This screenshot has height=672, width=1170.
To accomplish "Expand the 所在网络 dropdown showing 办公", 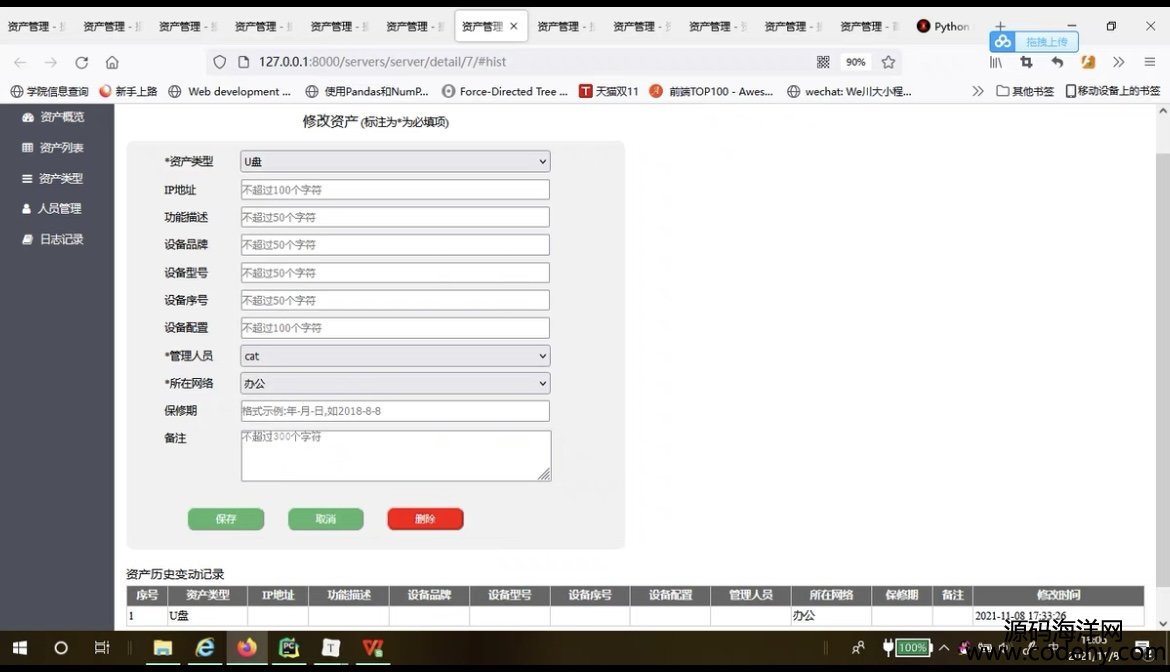I will (x=395, y=383).
